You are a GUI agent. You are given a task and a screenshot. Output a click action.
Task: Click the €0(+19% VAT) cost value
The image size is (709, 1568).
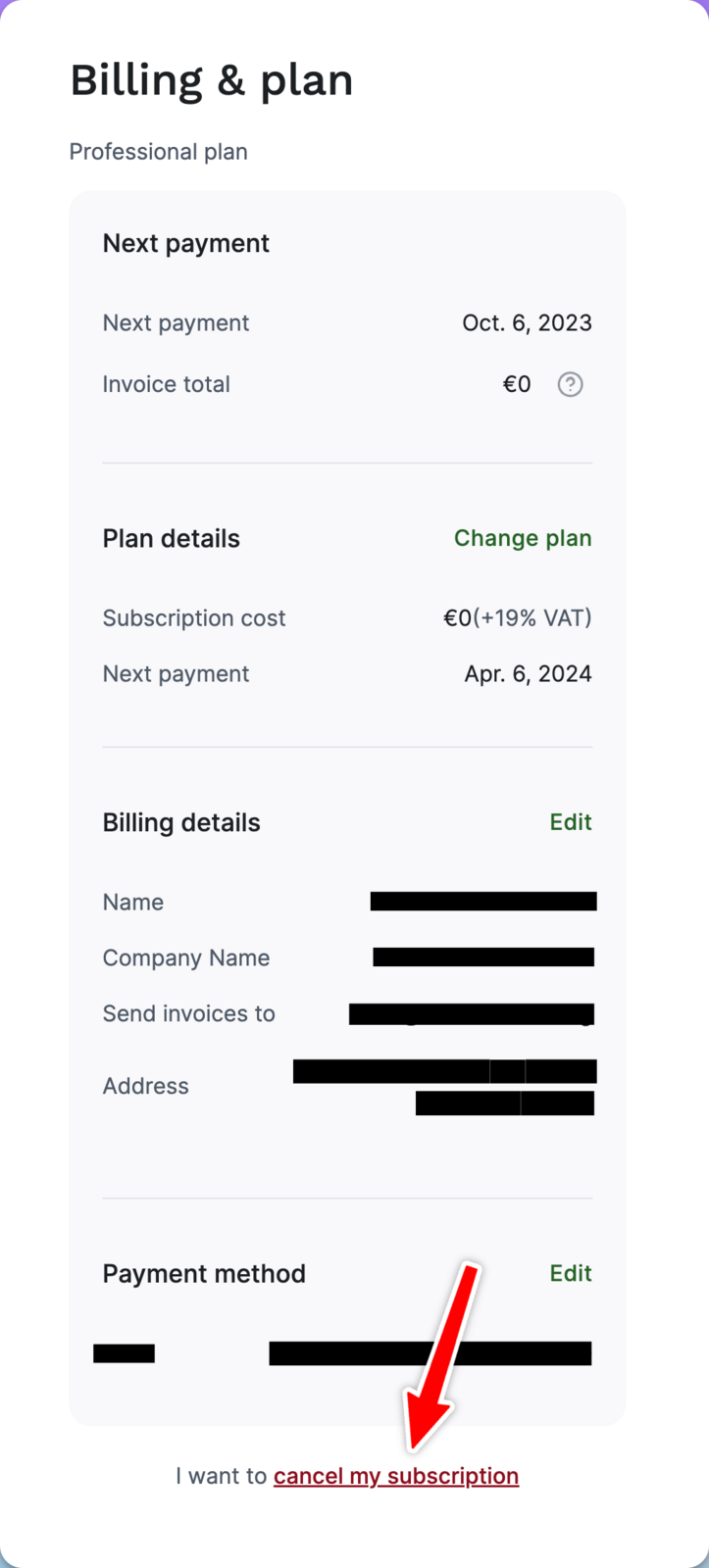[517, 618]
